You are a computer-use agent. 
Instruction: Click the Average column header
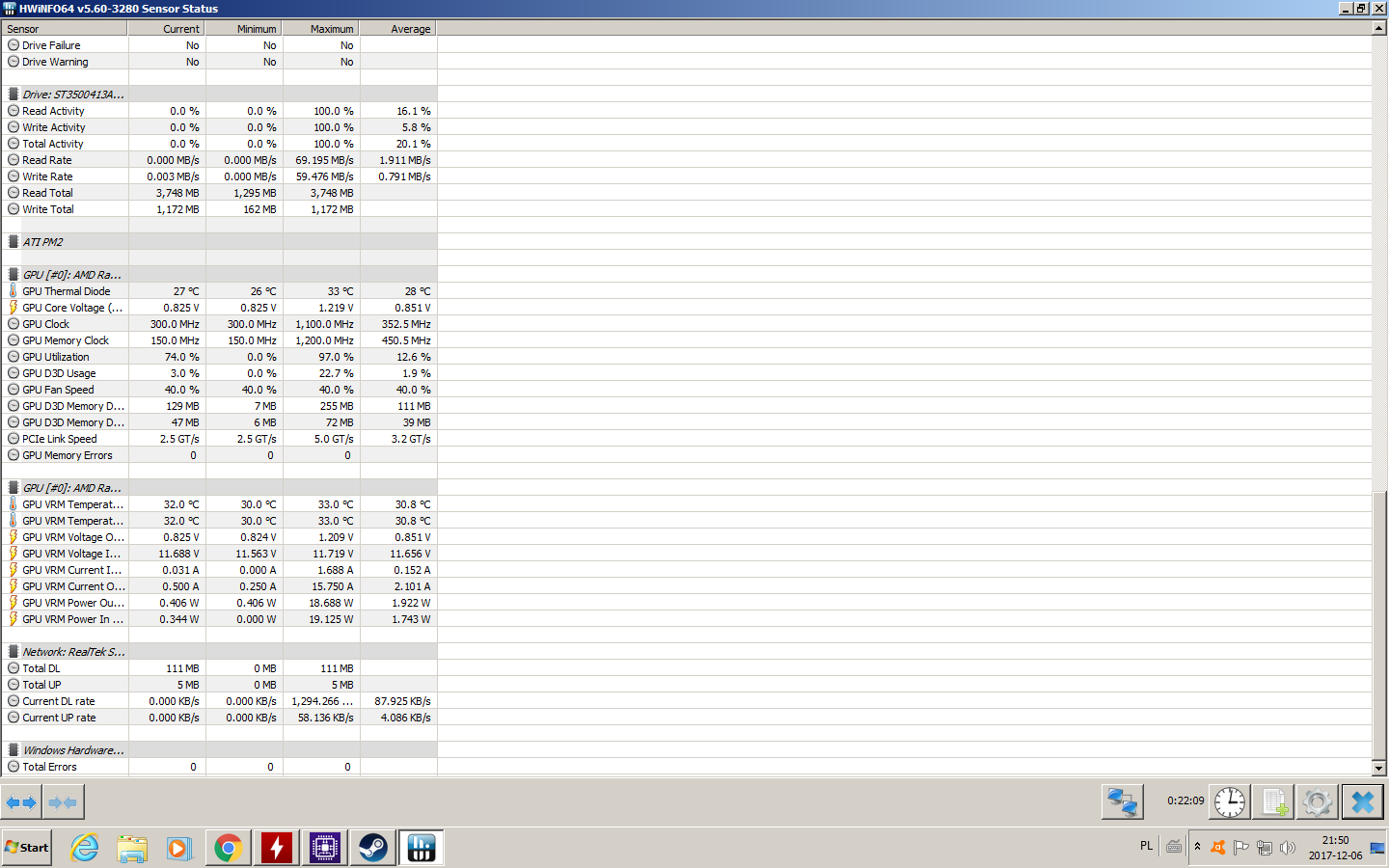point(398,29)
